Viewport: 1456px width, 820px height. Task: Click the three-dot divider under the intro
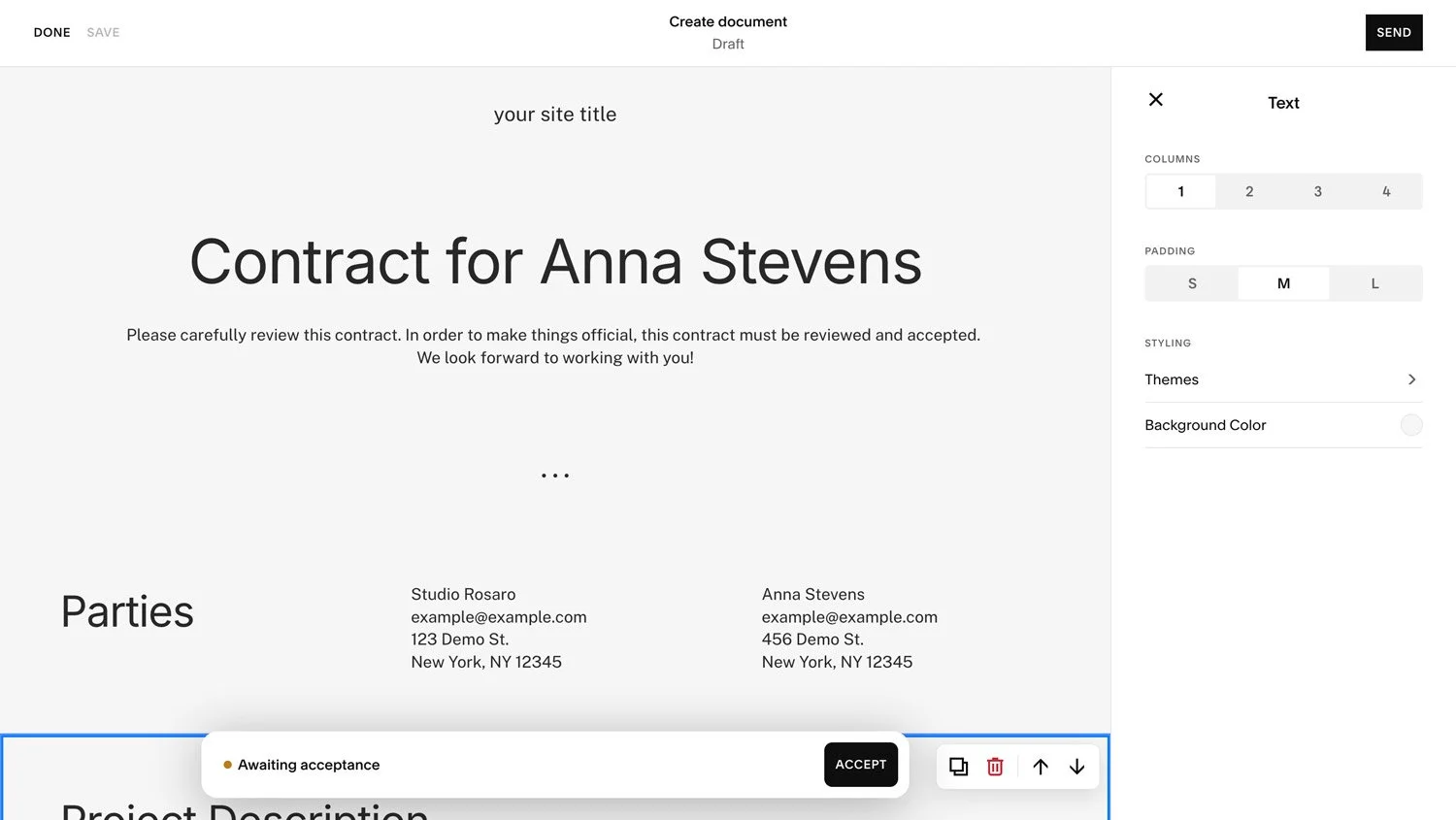pos(555,476)
